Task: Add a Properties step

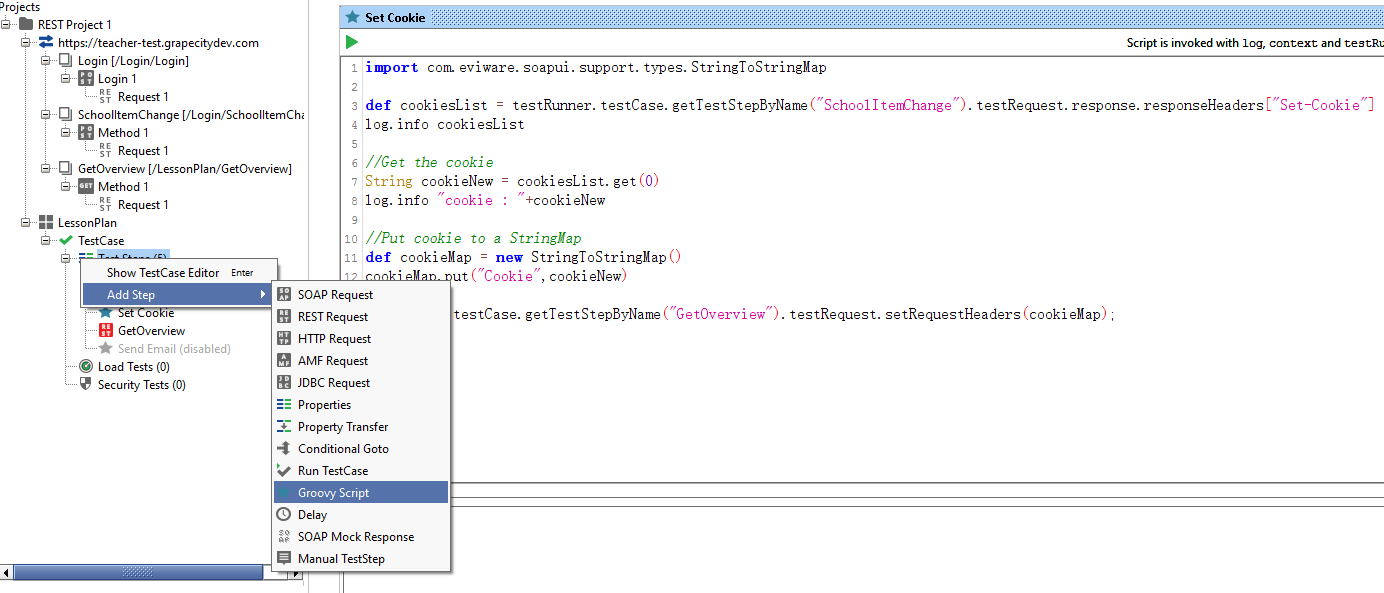Action: point(361,405)
